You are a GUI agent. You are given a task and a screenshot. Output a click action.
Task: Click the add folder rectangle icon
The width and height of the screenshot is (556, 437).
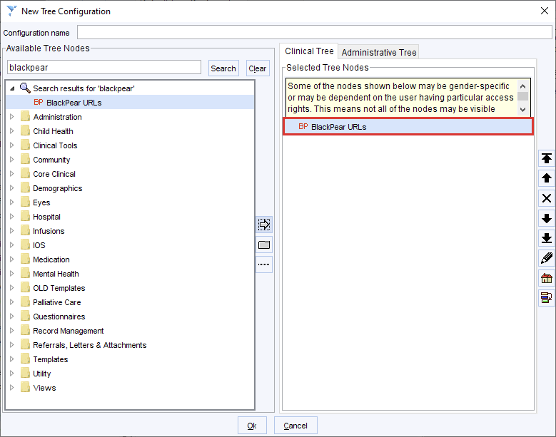click(264, 245)
